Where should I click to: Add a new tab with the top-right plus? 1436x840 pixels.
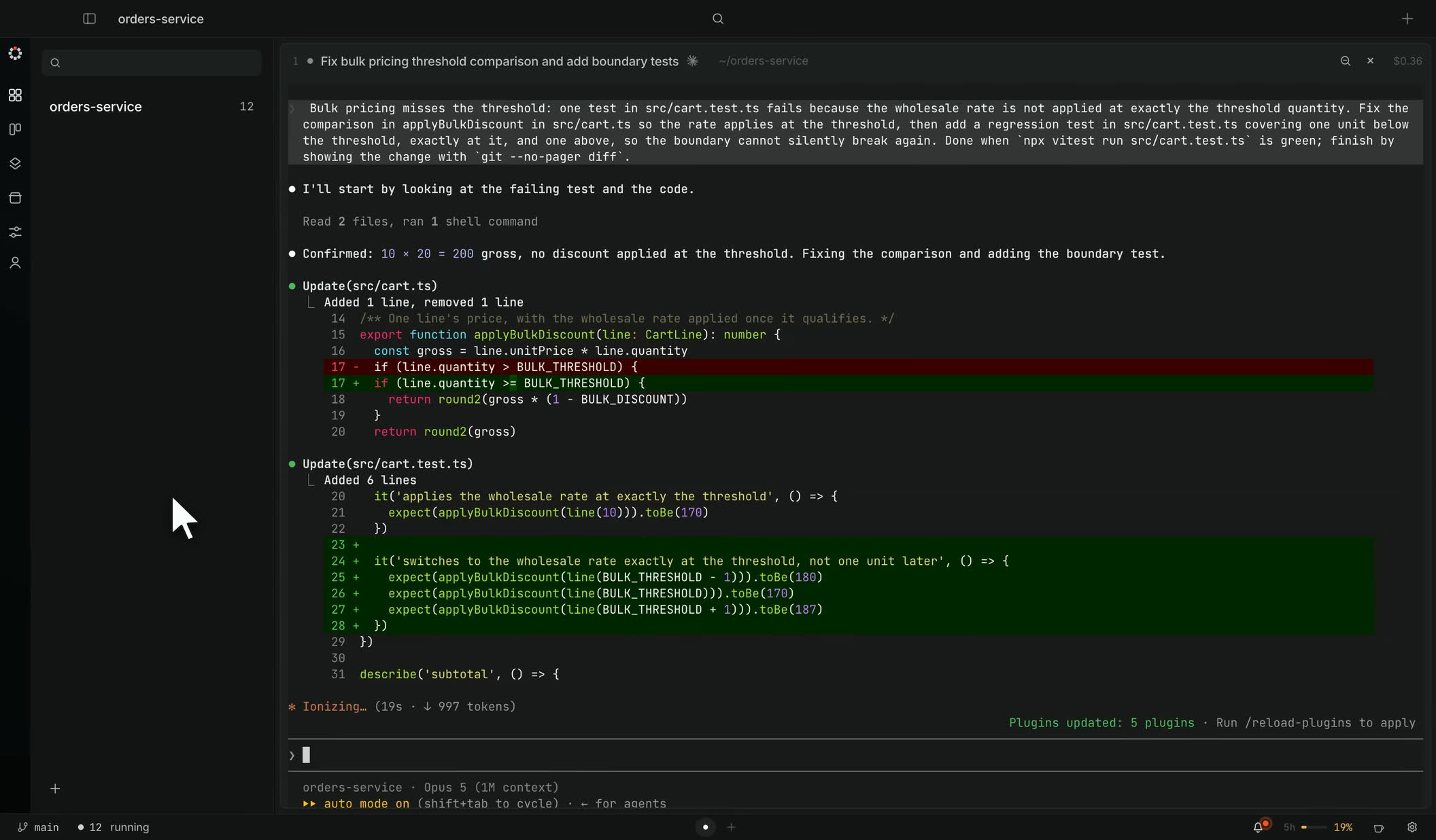pos(1407,18)
